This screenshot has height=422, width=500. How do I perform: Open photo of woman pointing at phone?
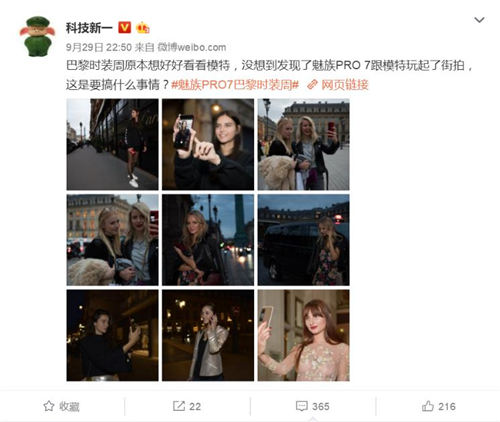tap(208, 144)
